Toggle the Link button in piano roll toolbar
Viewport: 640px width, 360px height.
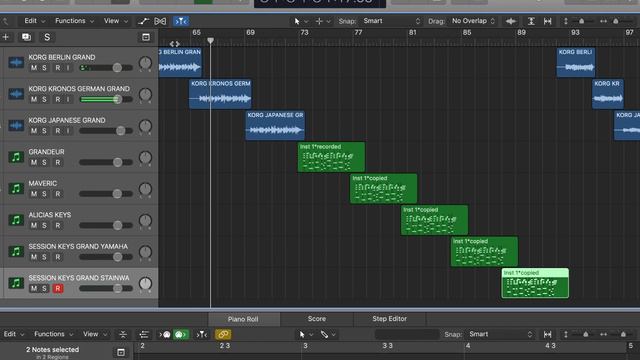(x=223, y=335)
